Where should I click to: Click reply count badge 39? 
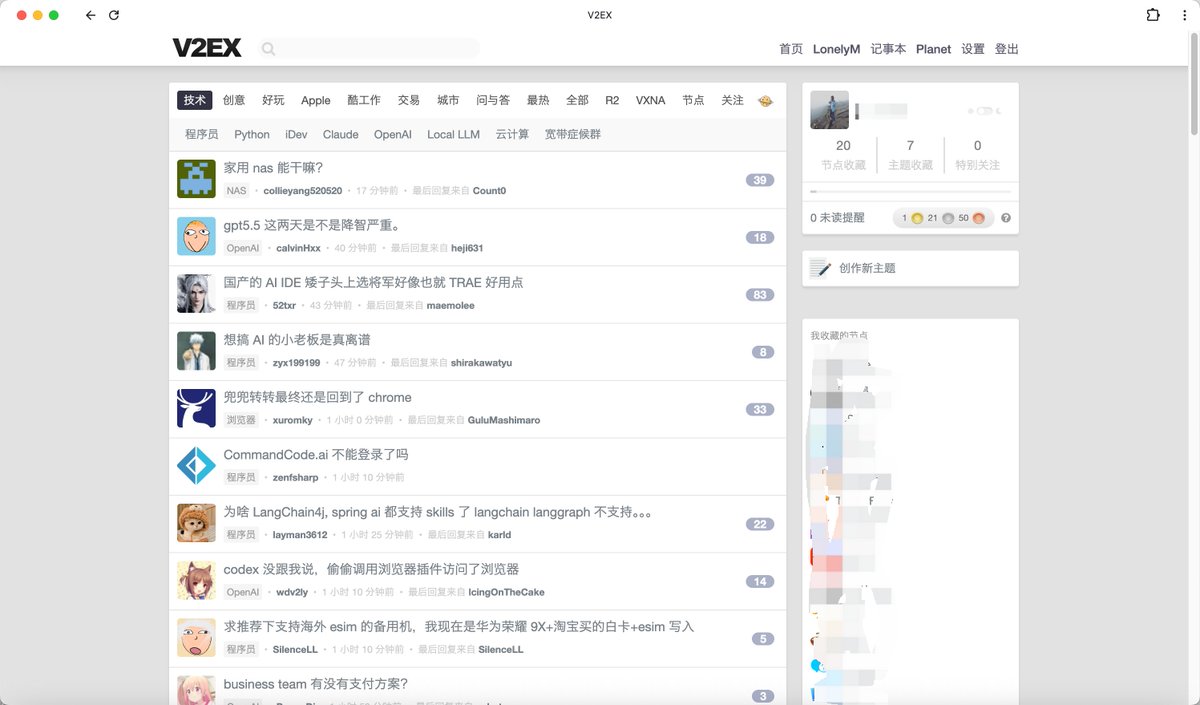pyautogui.click(x=760, y=180)
